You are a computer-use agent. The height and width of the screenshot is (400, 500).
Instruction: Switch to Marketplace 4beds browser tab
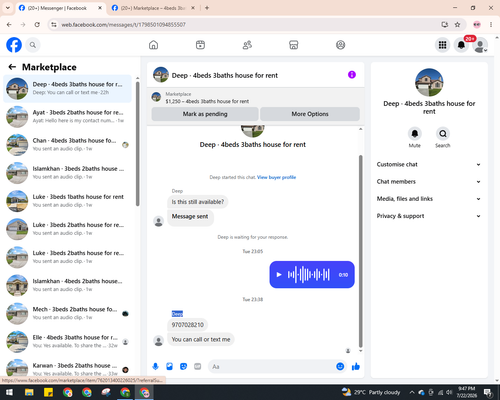pos(153,8)
